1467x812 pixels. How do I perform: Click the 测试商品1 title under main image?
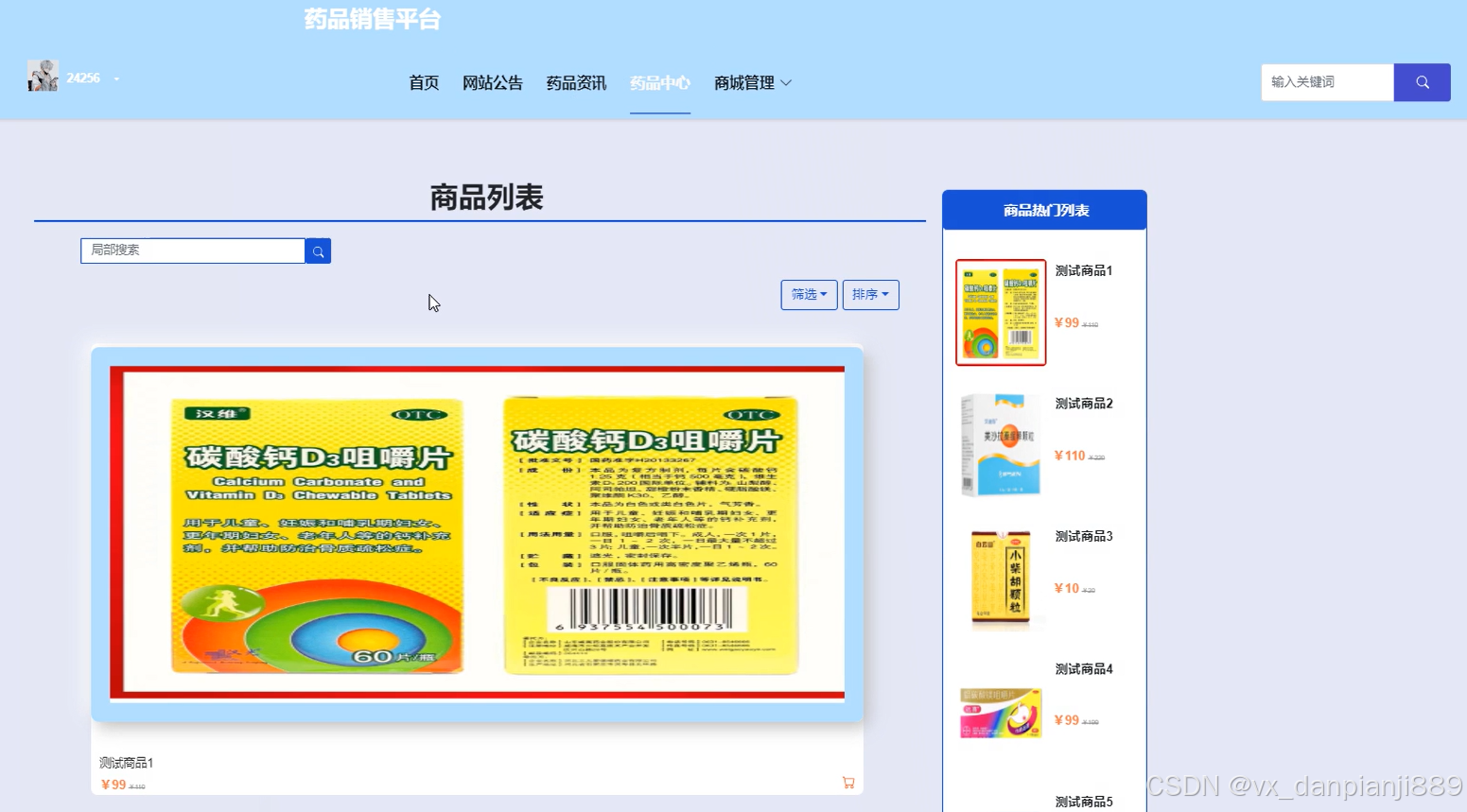[x=127, y=763]
